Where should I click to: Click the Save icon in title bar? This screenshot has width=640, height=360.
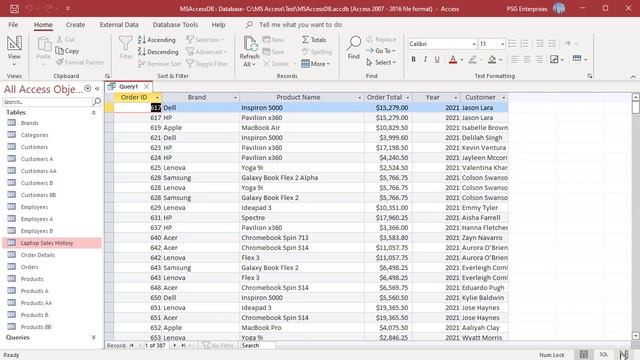coord(14,9)
